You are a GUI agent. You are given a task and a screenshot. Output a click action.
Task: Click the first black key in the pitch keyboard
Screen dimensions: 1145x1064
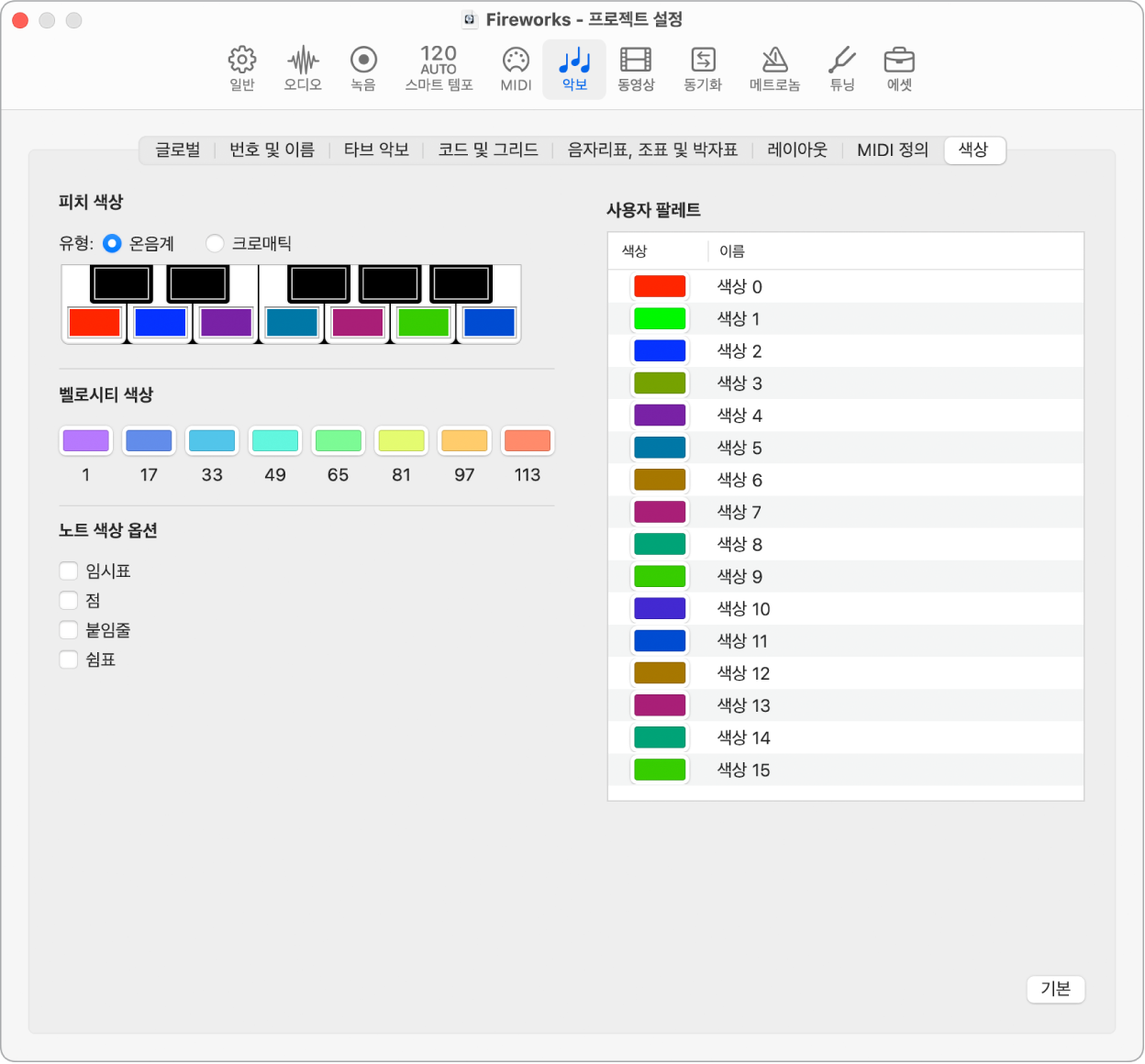click(x=121, y=283)
